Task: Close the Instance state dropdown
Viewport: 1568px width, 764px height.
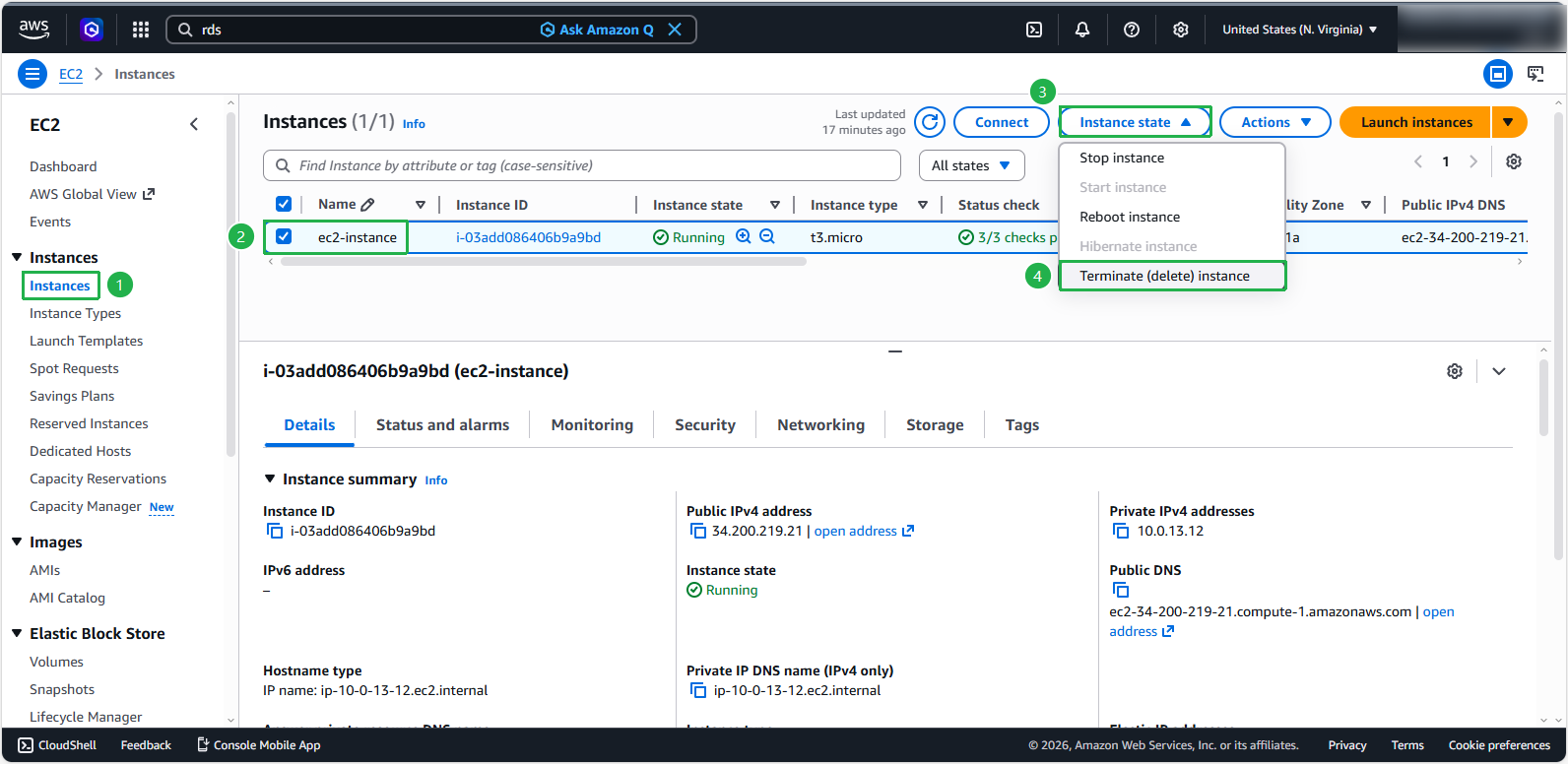Action: (x=1135, y=122)
